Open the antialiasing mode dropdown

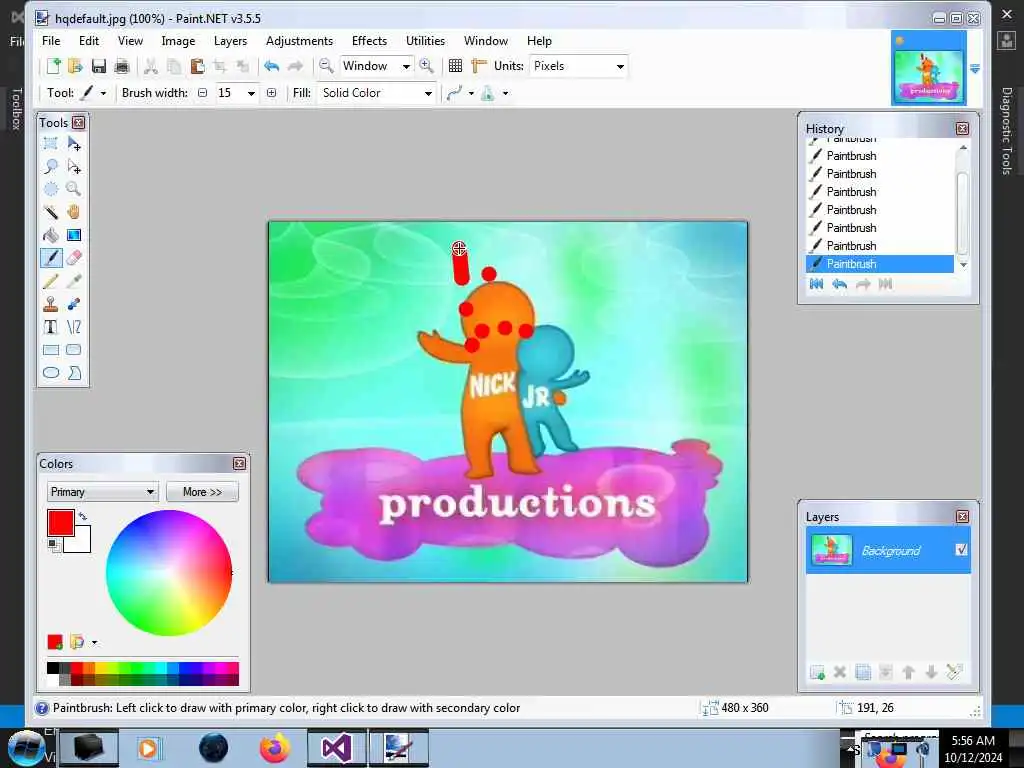point(470,93)
